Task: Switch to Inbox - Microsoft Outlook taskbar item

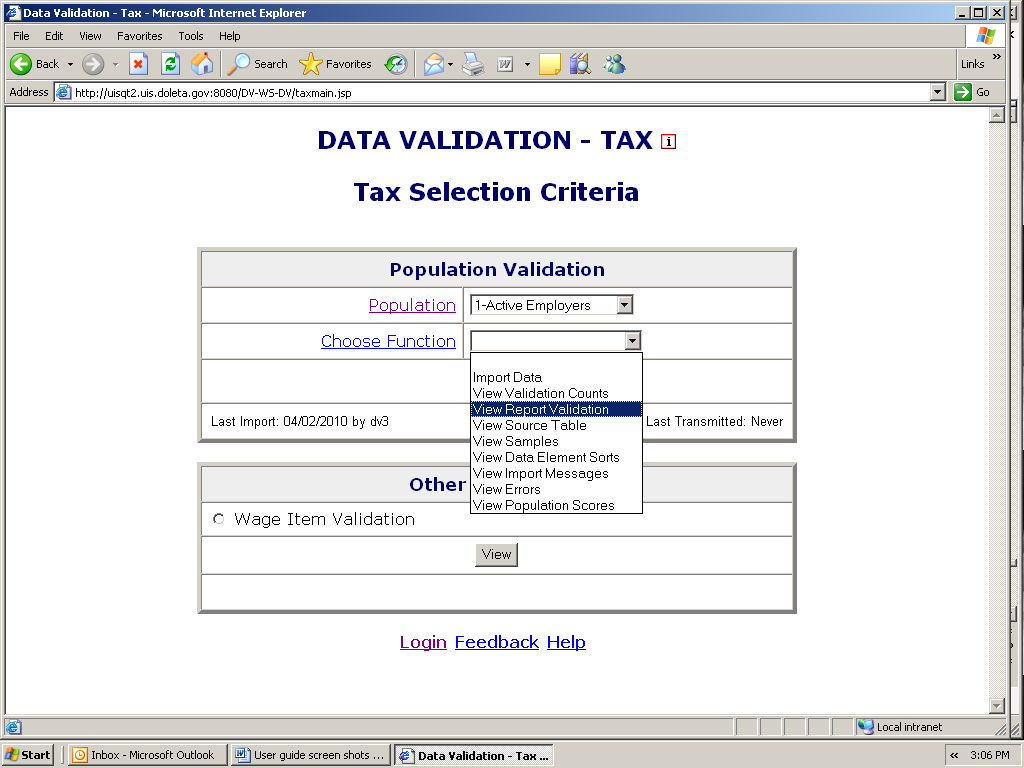Action: (x=148, y=755)
